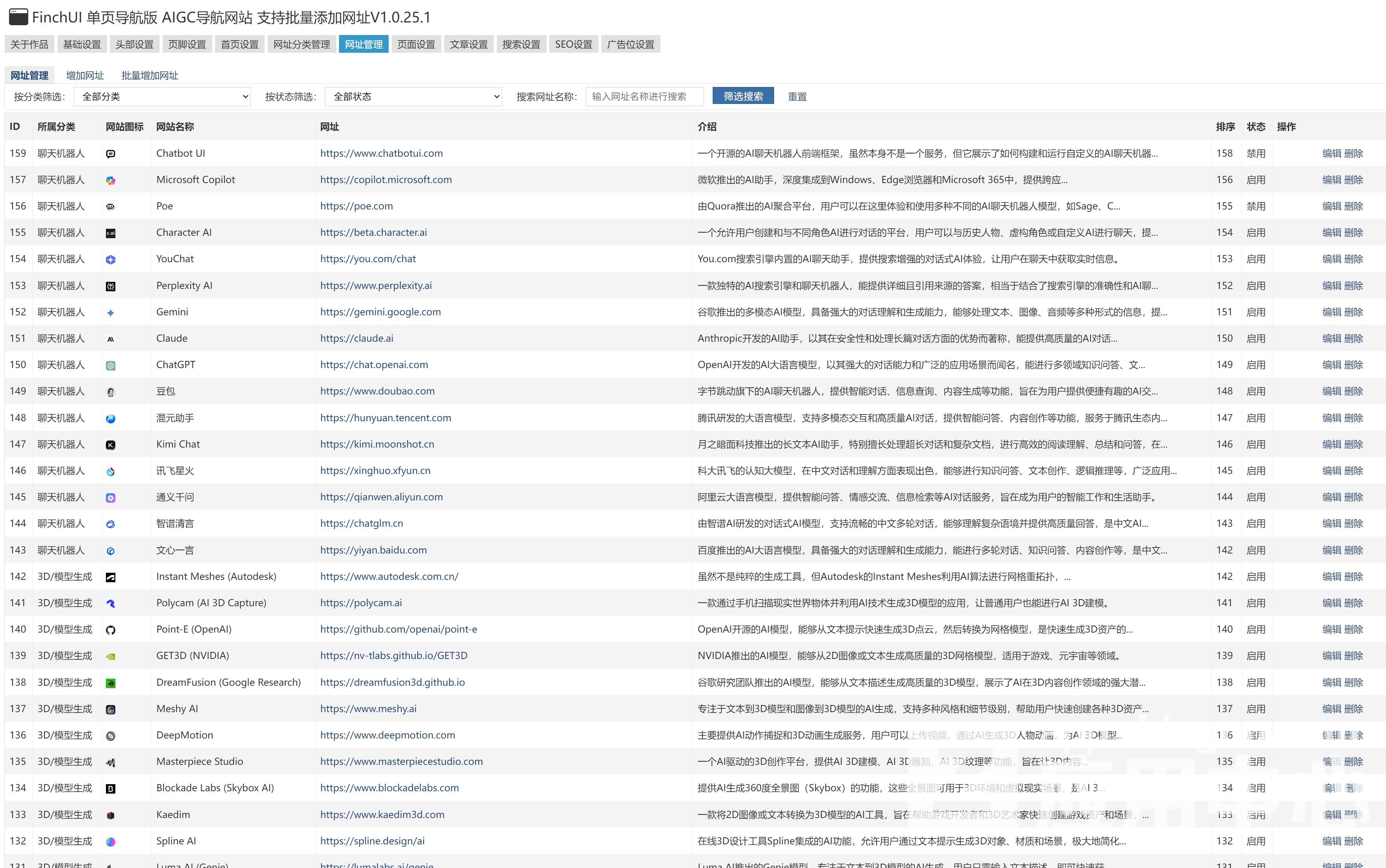Click the 启用 status in Claude row
Viewport: 1386px width, 868px height.
(1256, 338)
